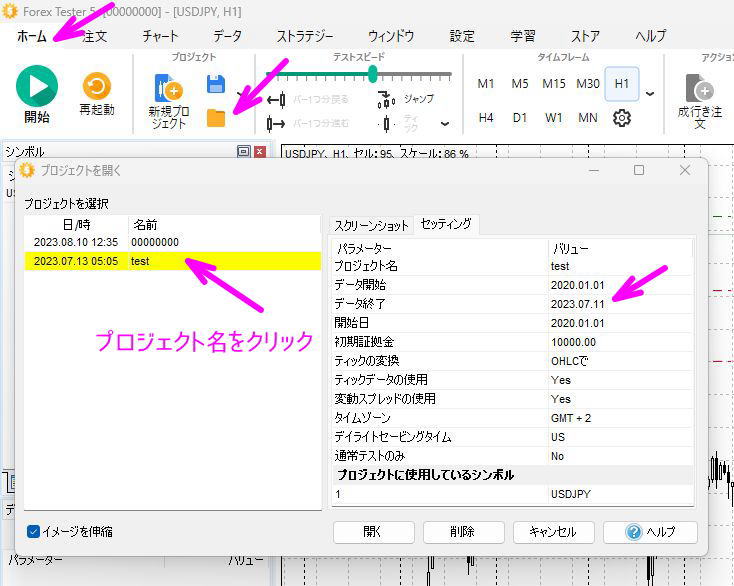Click data start value 2020.01.01

pos(578,285)
